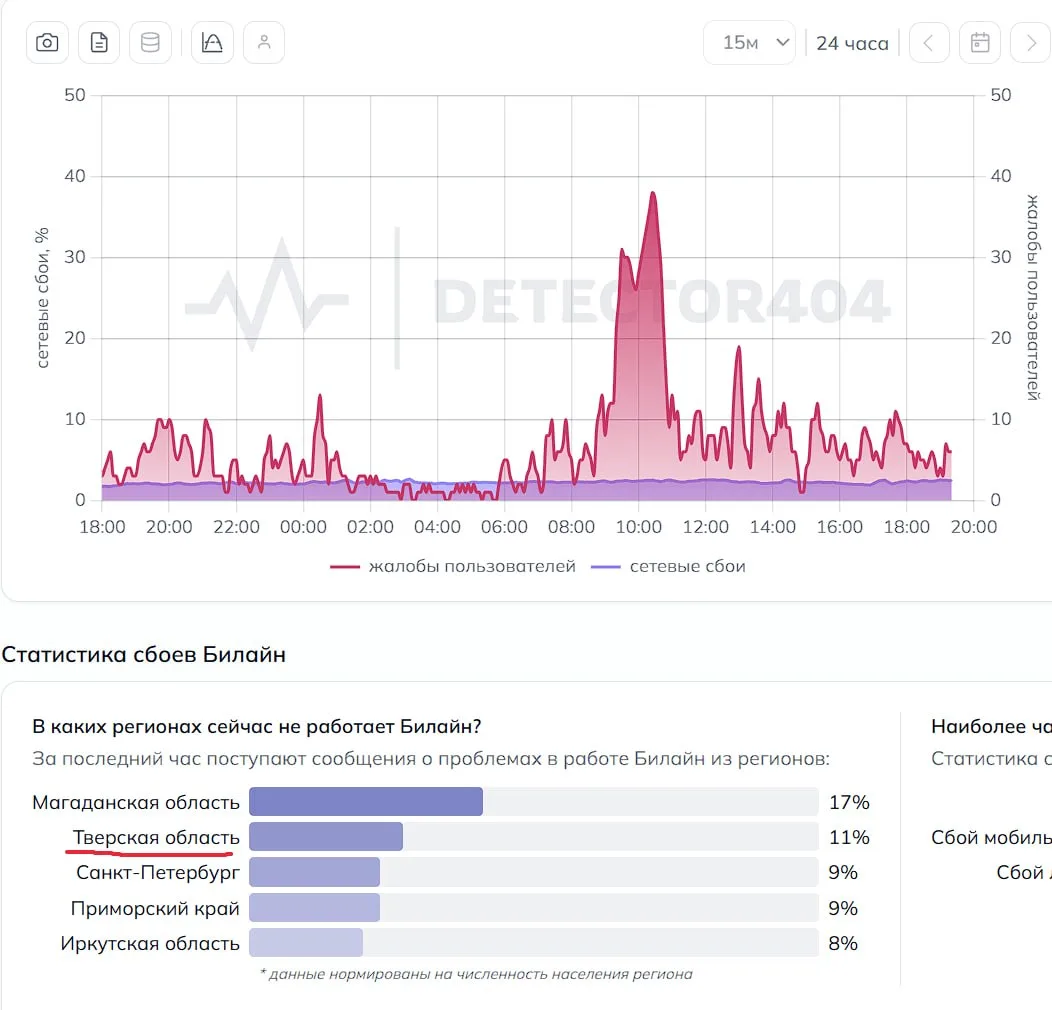Screen dimensions: 1052x1010
Task: Open the document report icon
Action: [99, 43]
